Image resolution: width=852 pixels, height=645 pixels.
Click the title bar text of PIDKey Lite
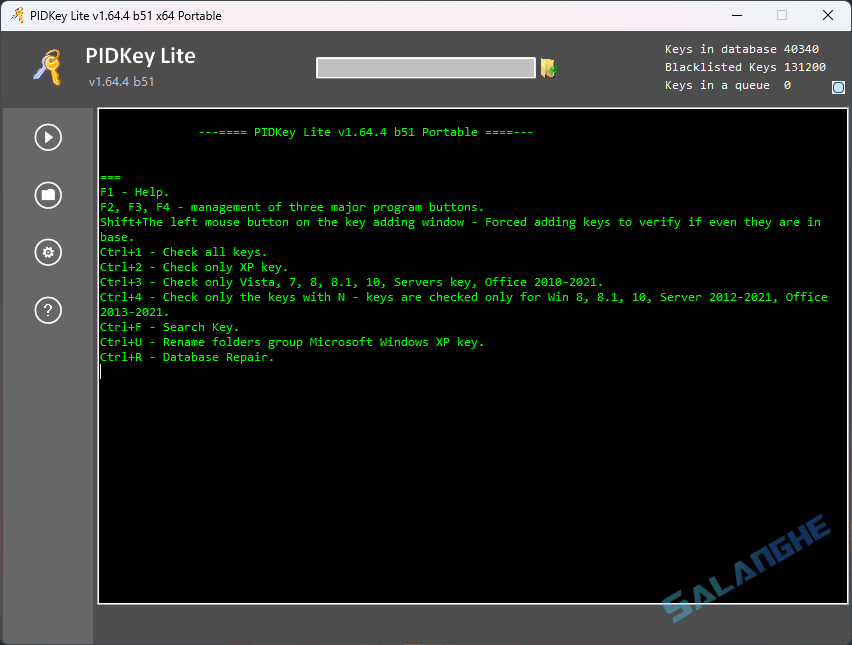125,15
